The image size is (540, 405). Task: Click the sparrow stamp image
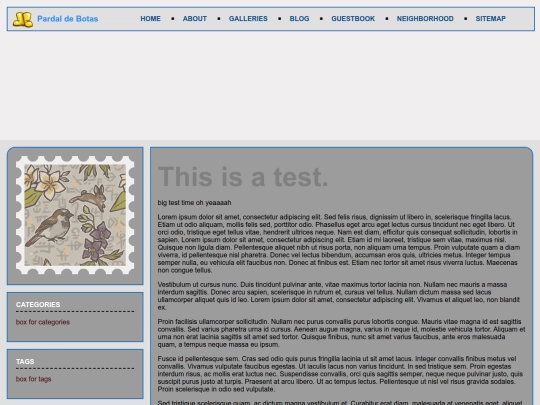(x=75, y=215)
